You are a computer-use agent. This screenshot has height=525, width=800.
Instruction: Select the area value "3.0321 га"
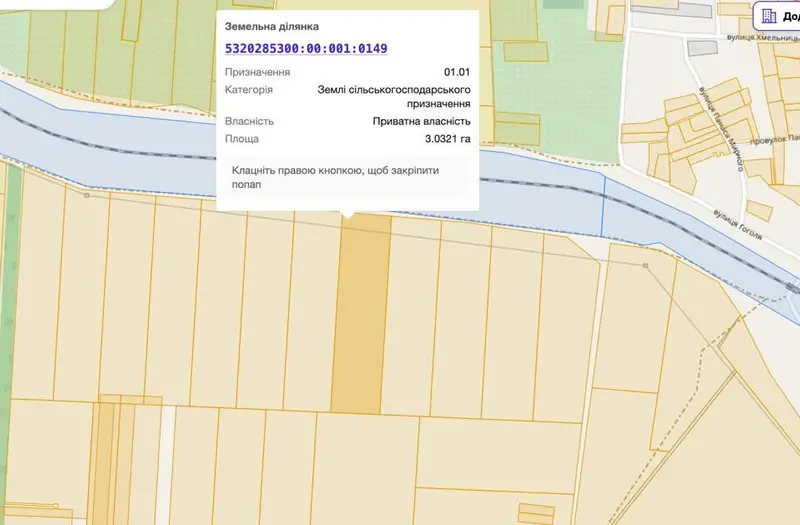(x=447, y=139)
